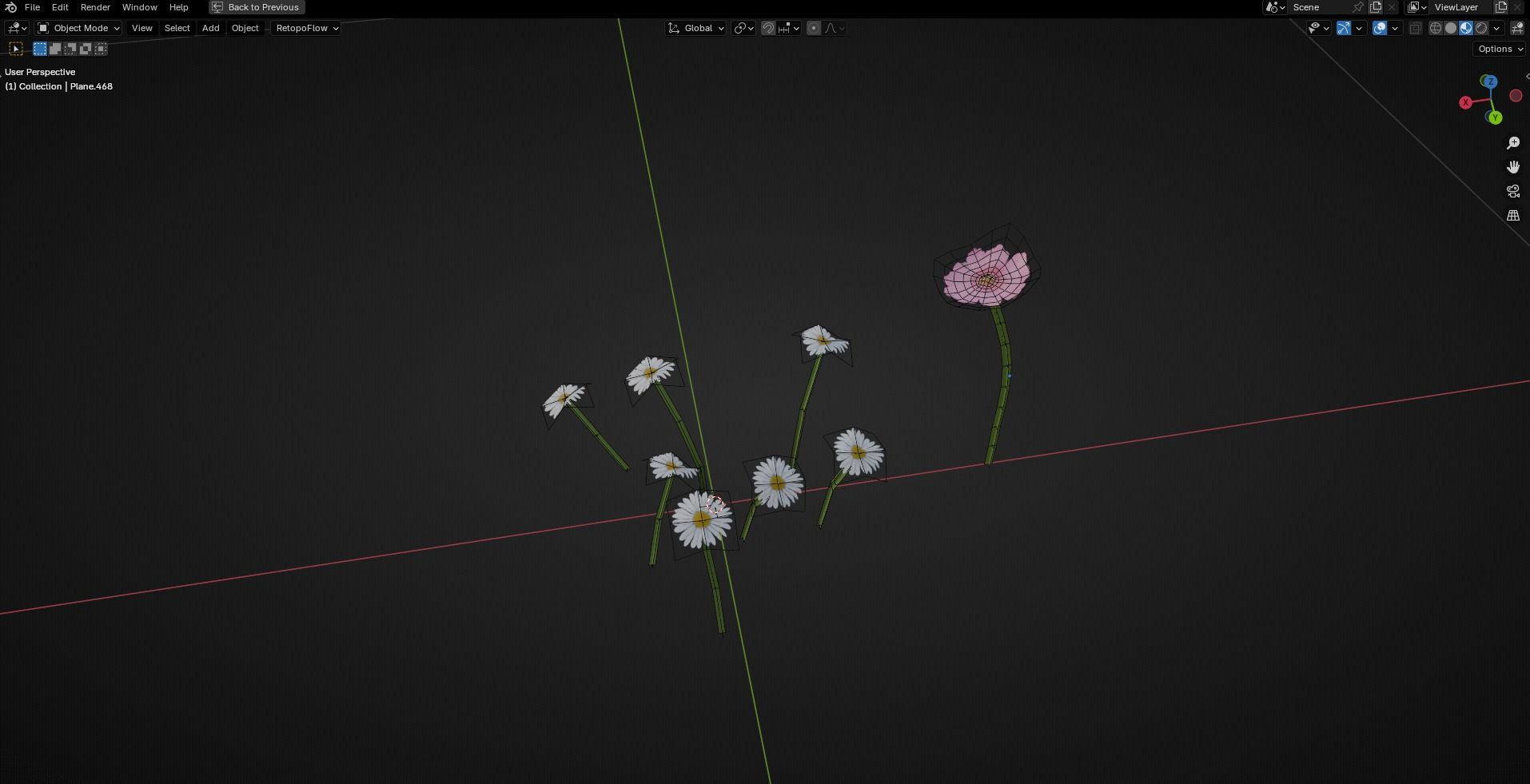Viewport: 1530px width, 784px height.
Task: Toggle orthographic view with the grid icon
Action: pos(1513,215)
